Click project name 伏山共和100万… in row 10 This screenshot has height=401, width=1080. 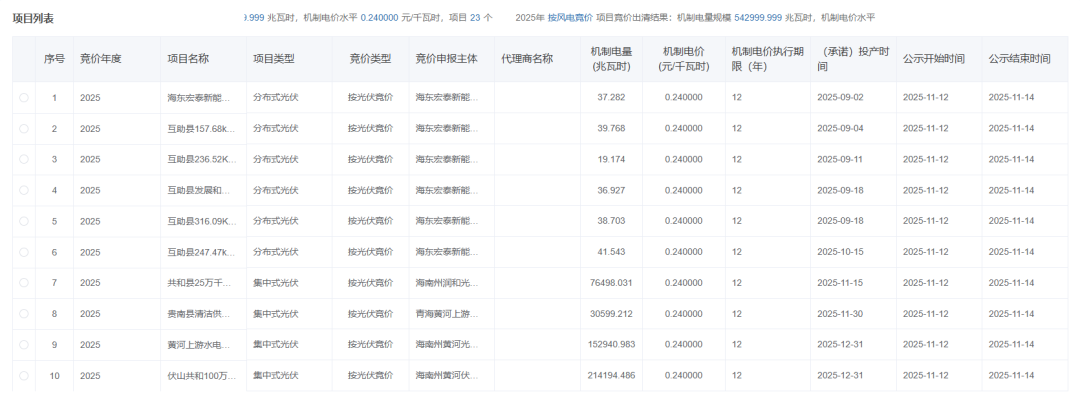(x=199, y=376)
